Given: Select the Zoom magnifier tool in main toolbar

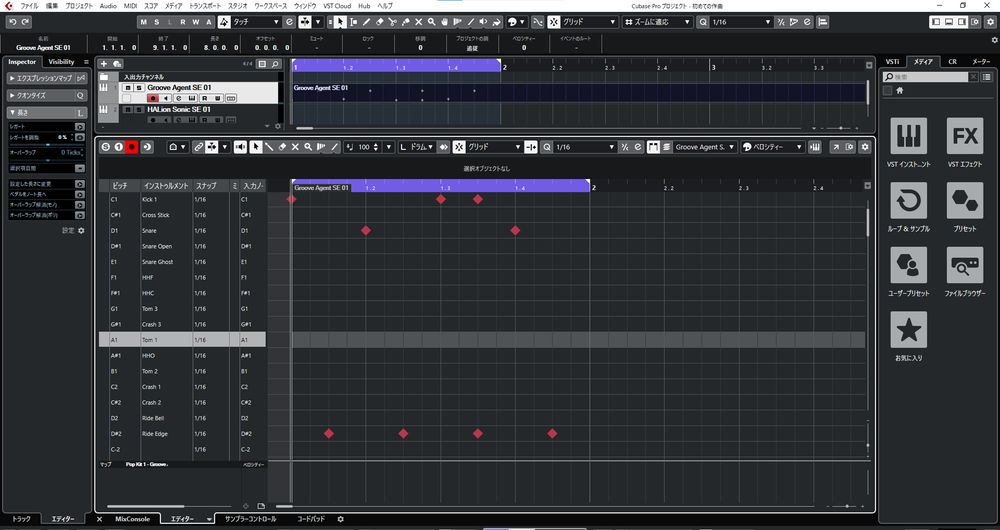Looking at the screenshot, I should pyautogui.click(x=432, y=22).
